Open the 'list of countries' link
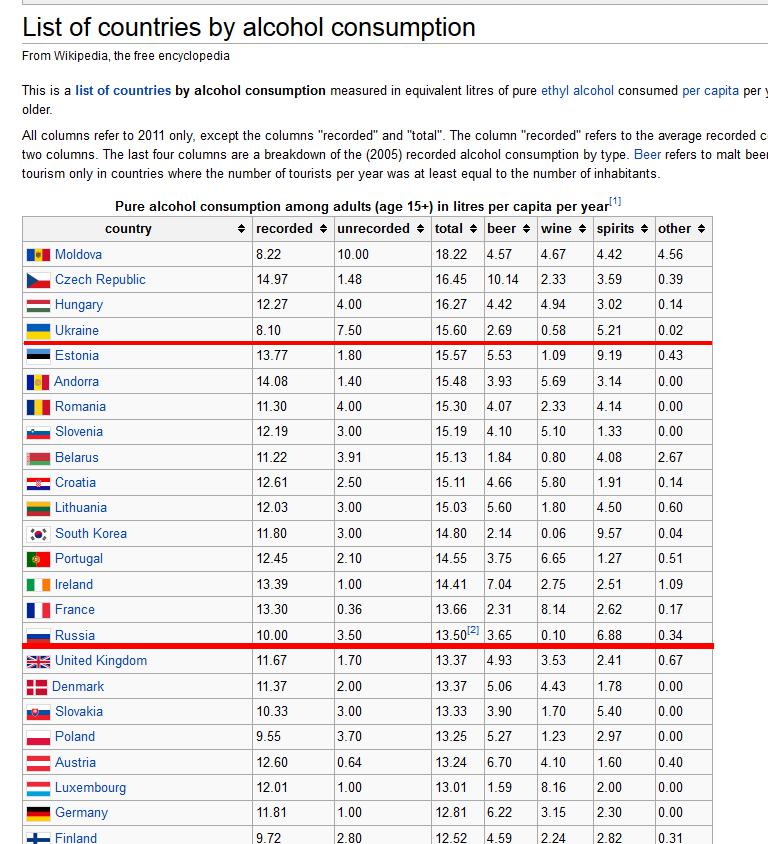The width and height of the screenshot is (768, 844). click(x=123, y=90)
